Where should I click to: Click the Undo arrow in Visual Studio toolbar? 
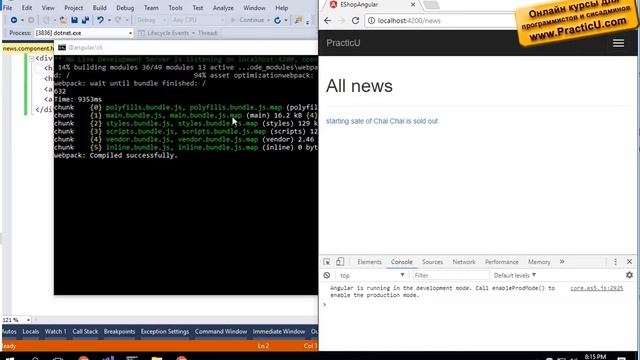pos(100,20)
